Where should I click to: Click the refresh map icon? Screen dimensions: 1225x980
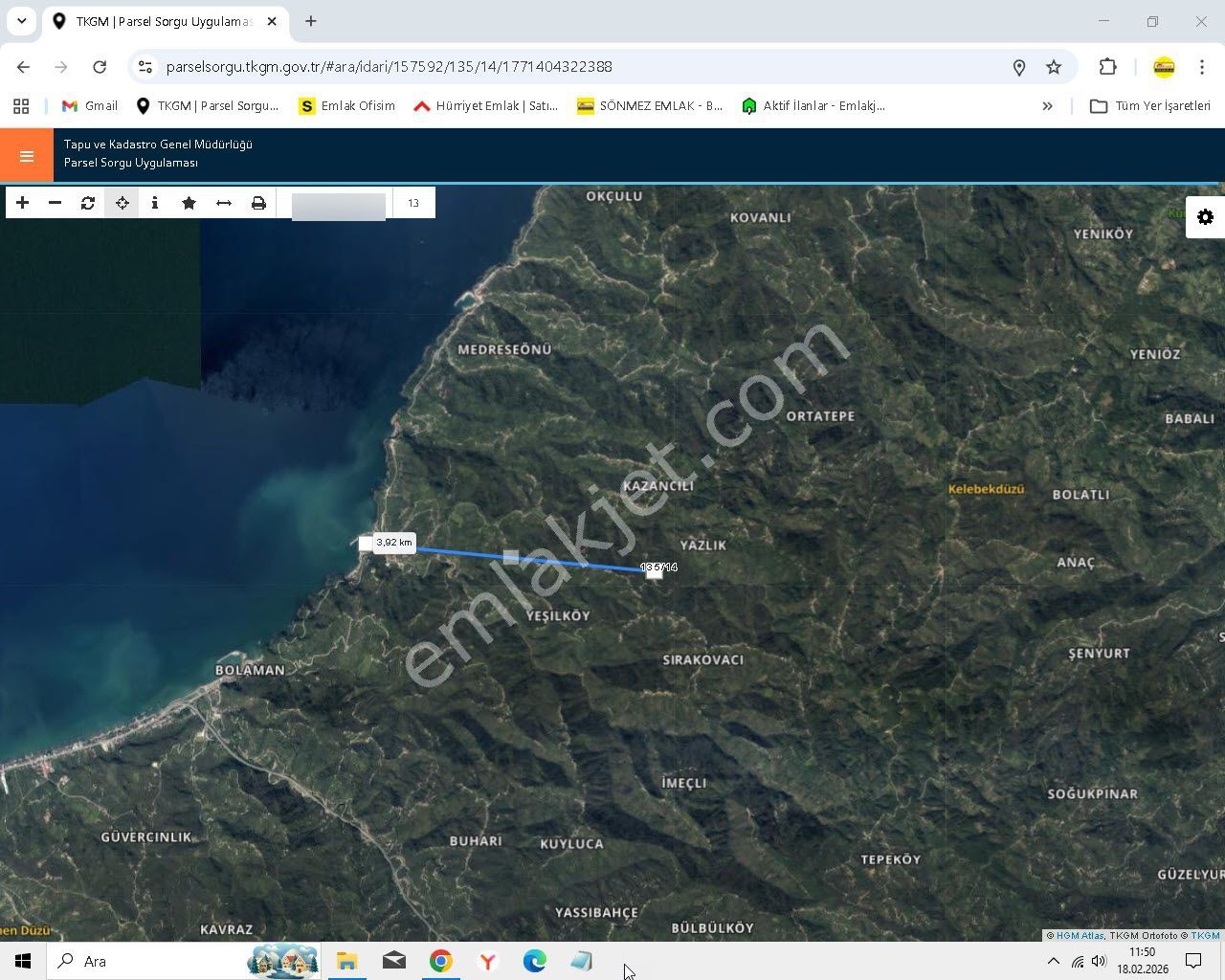[88, 202]
